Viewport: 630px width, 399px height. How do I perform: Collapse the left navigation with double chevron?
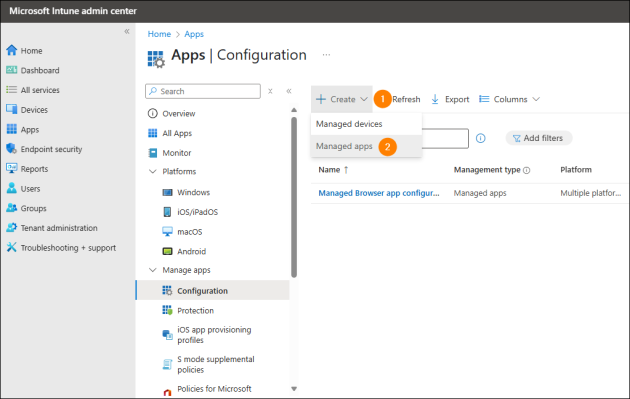click(x=127, y=31)
